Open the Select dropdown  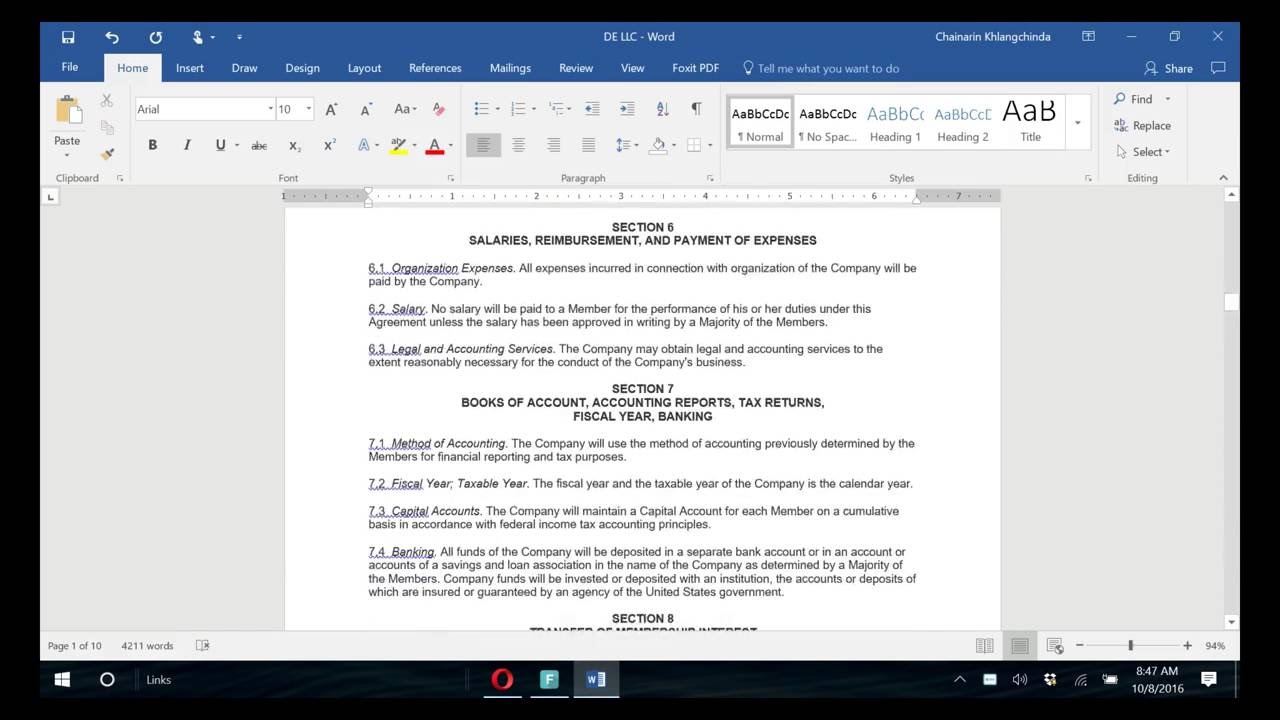[1142, 152]
